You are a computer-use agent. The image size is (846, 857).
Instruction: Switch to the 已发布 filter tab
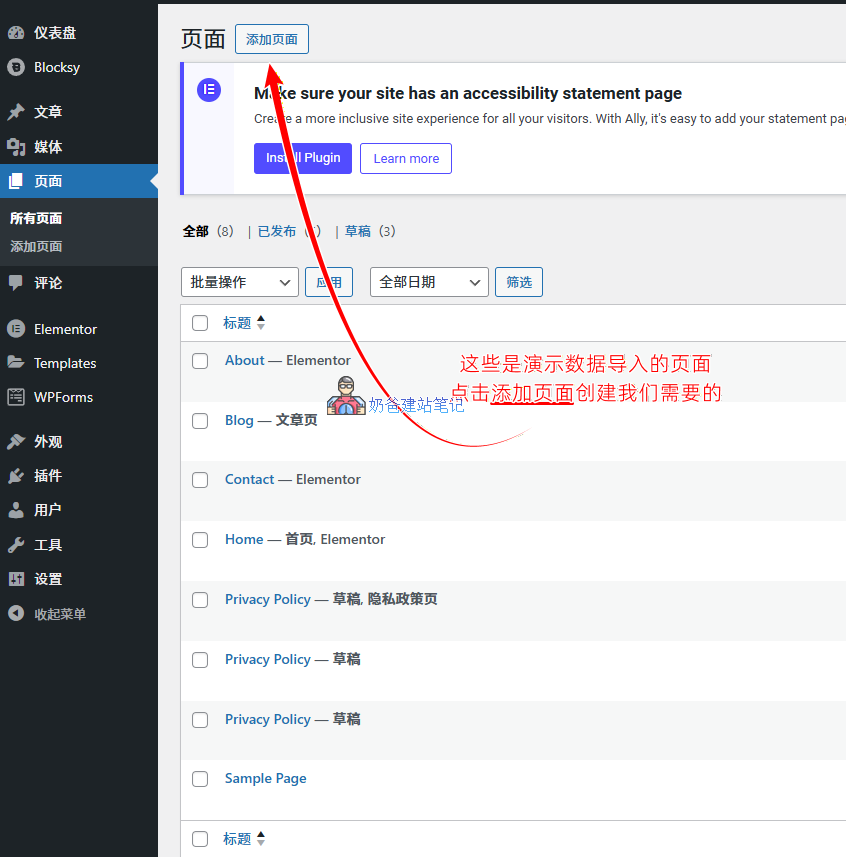point(276,230)
